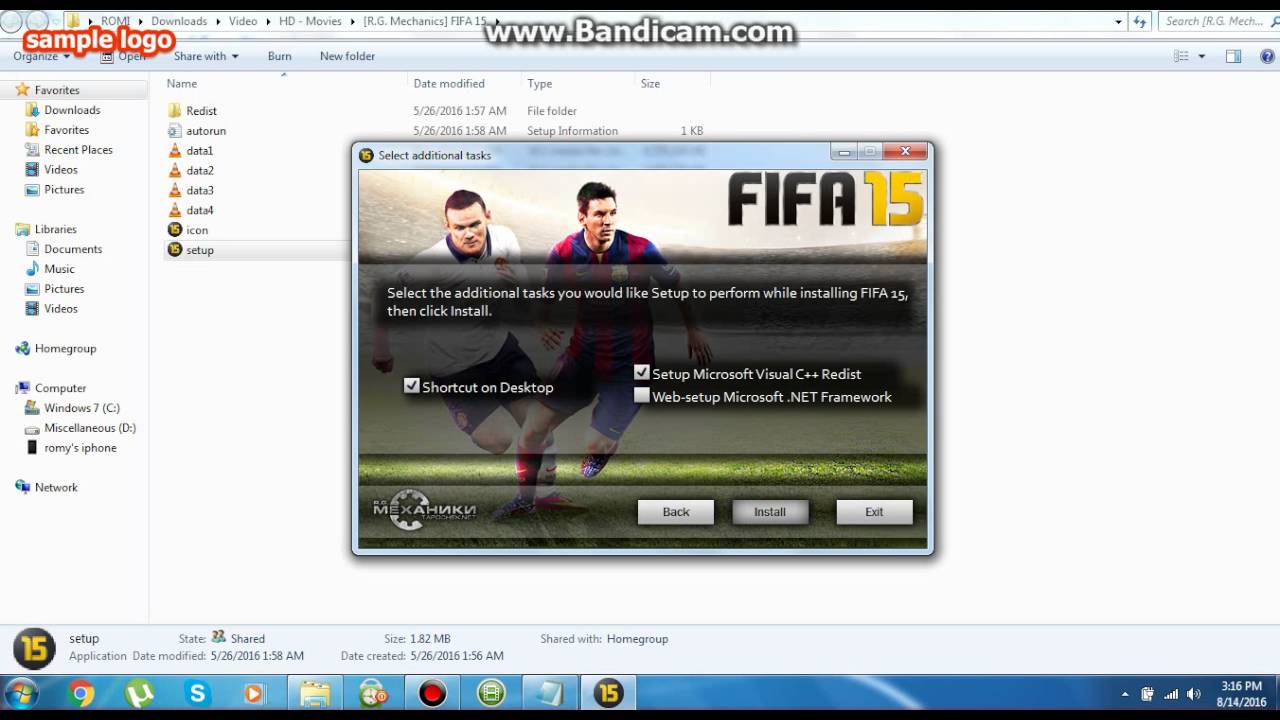Click Burn in the Explorer toolbar
Image resolution: width=1280 pixels, height=720 pixels.
[280, 56]
